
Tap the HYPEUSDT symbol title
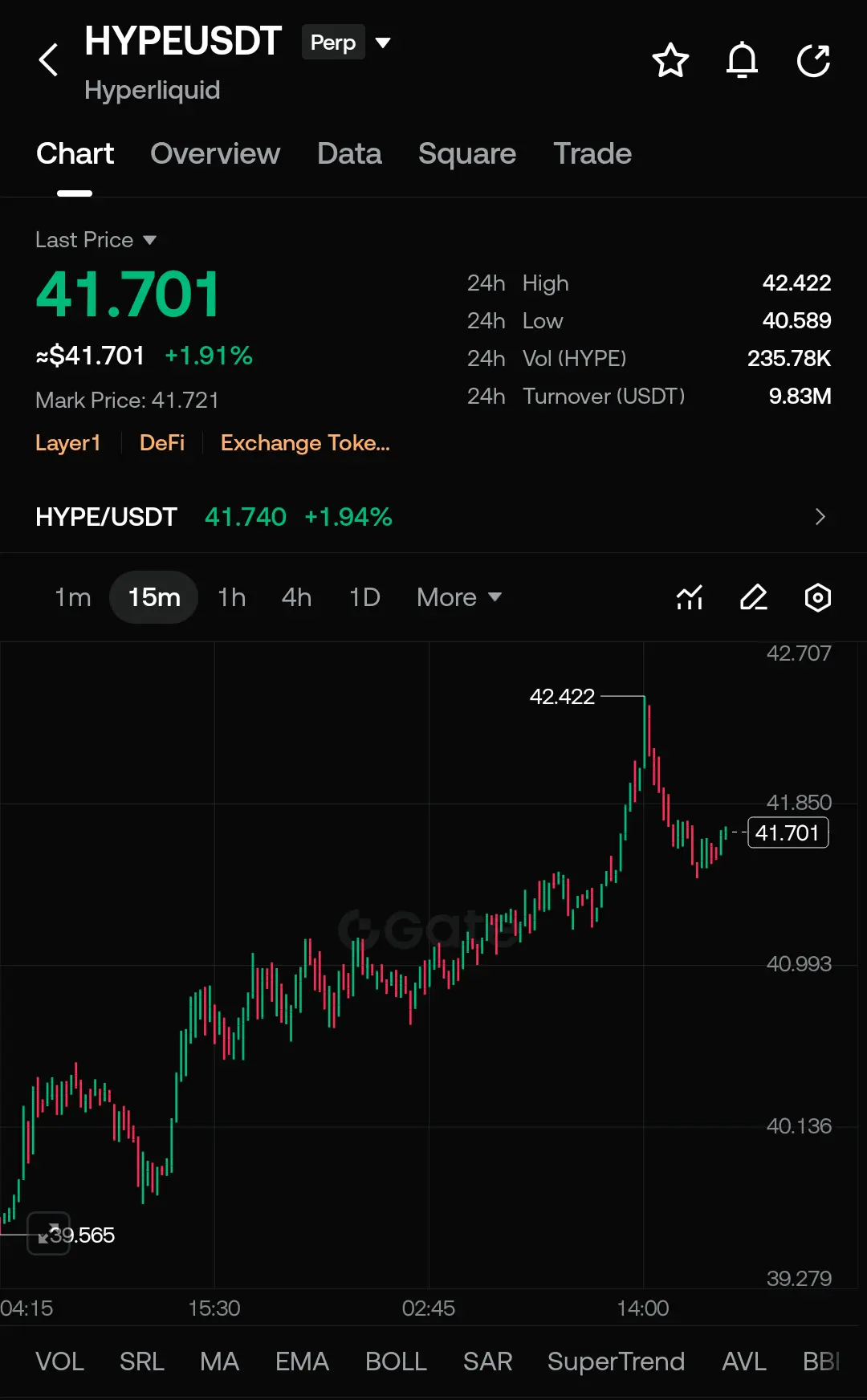(x=183, y=41)
